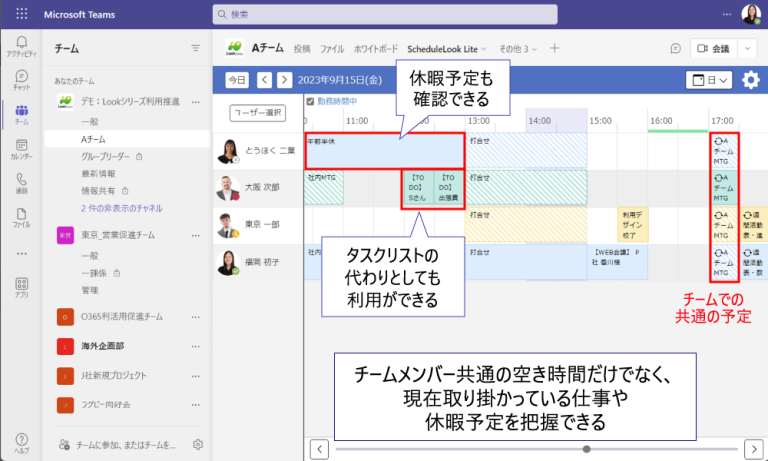Open Help in the left rail
Viewport: 768px width, 461px height.
(22, 443)
